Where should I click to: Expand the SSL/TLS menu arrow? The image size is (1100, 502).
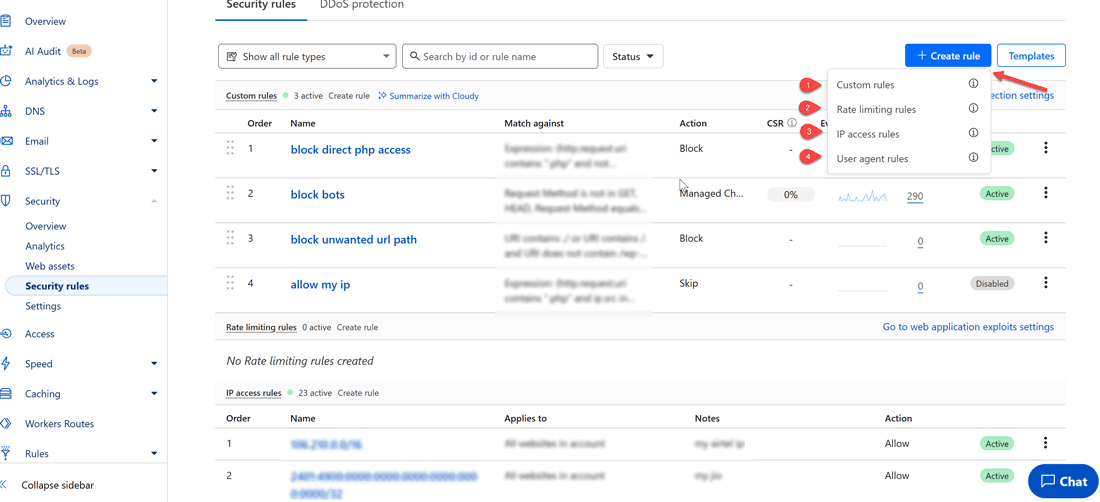(154, 171)
